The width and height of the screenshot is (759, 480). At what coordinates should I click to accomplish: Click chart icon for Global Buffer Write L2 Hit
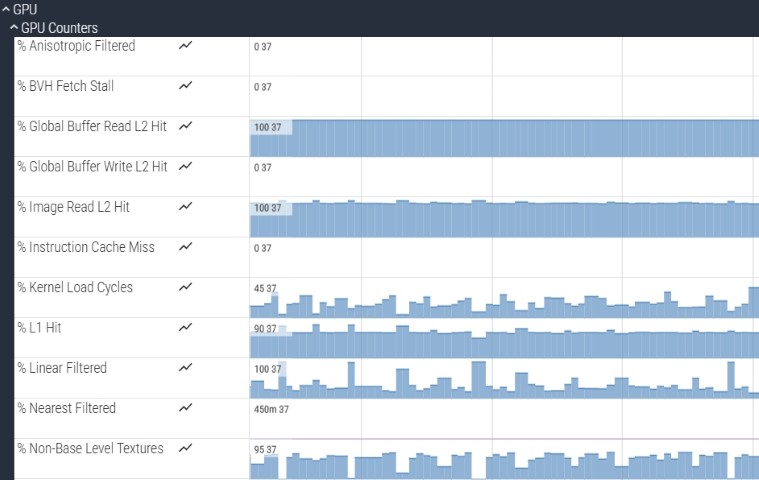(185, 167)
